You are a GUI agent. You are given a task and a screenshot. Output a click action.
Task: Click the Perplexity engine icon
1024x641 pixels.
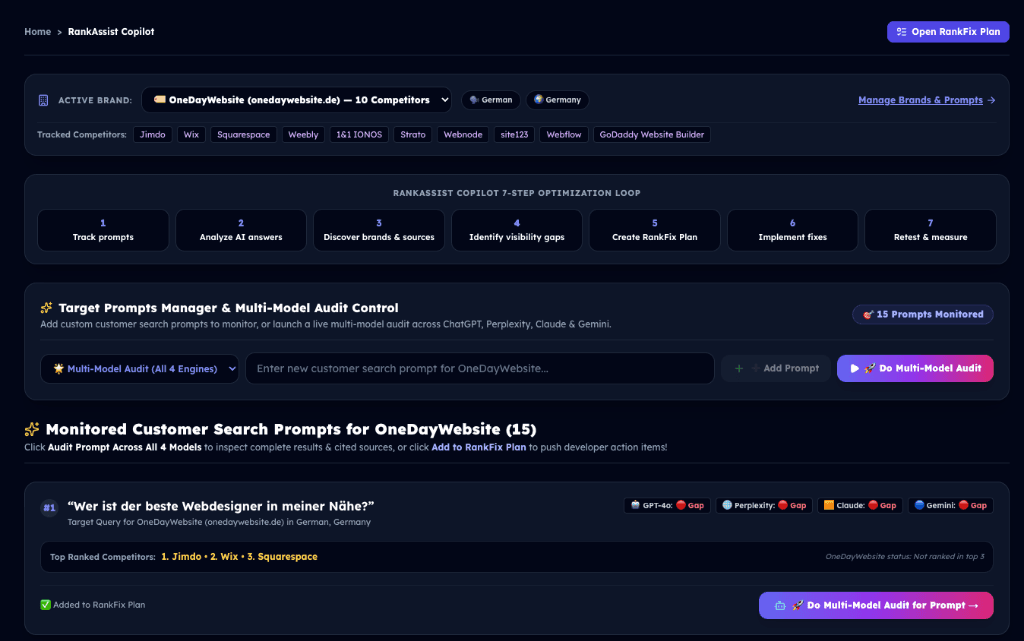click(727, 505)
